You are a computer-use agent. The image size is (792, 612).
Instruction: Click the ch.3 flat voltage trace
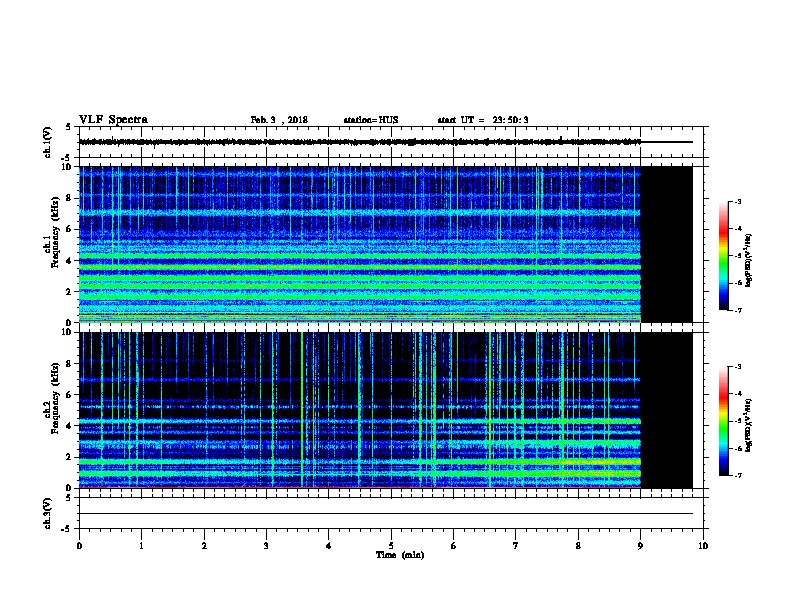pyautogui.click(x=386, y=514)
